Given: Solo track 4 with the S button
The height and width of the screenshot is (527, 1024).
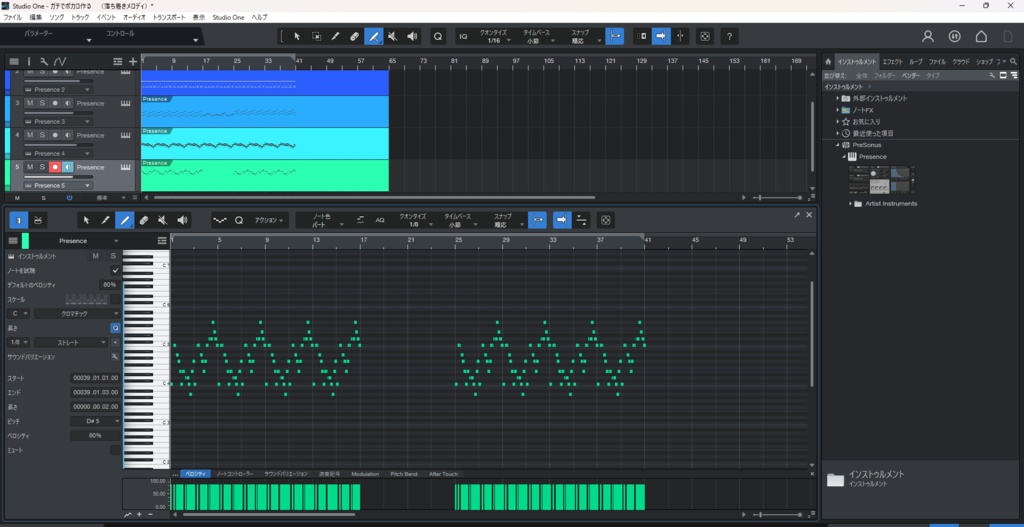Looking at the screenshot, I should tap(42, 135).
